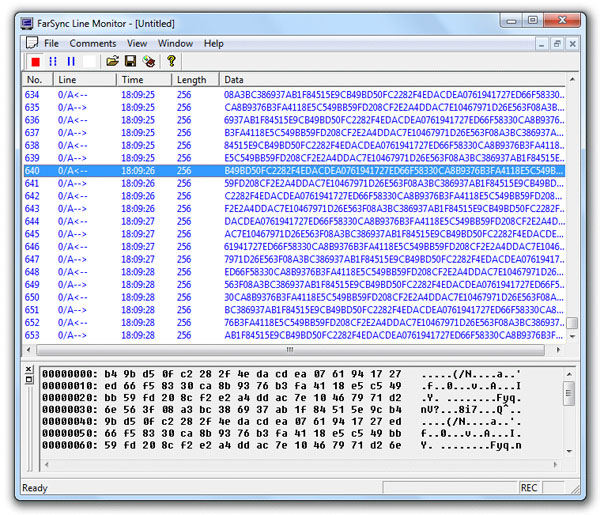Viewport: 600px width, 515px height.
Task: Click the Line column header
Action: click(x=84, y=80)
